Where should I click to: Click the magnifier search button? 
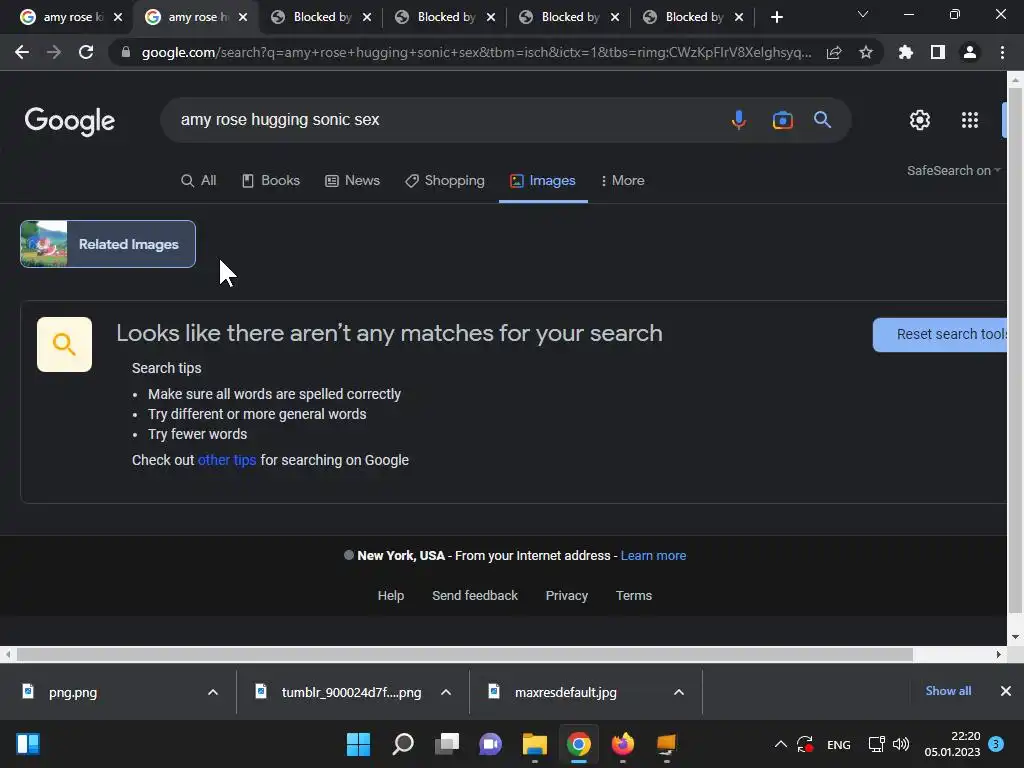tap(822, 120)
